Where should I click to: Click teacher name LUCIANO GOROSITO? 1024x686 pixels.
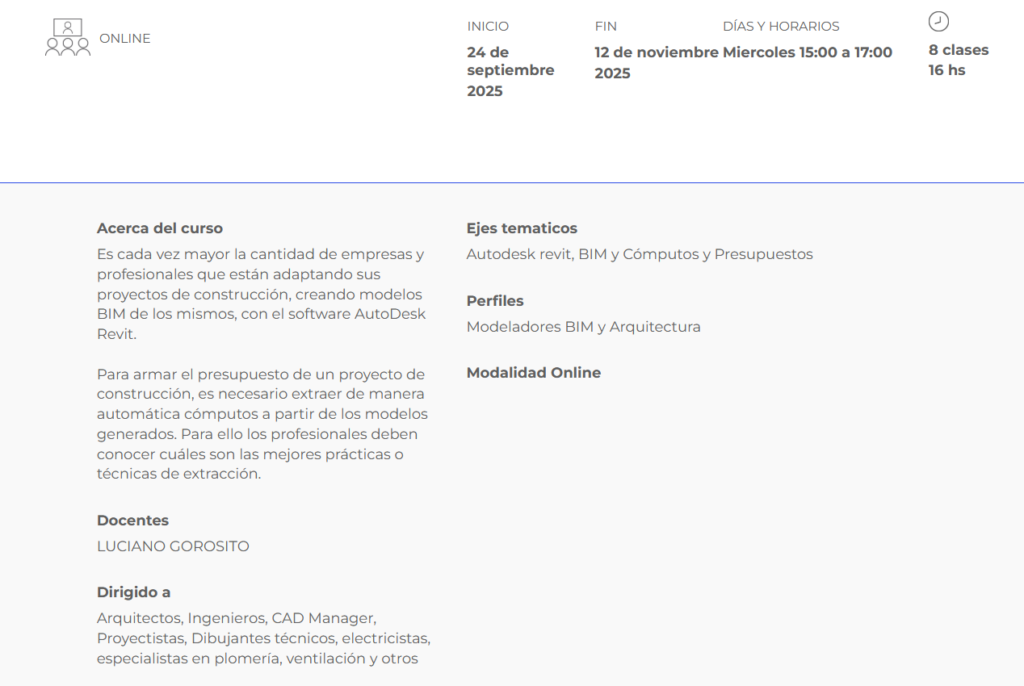click(173, 546)
